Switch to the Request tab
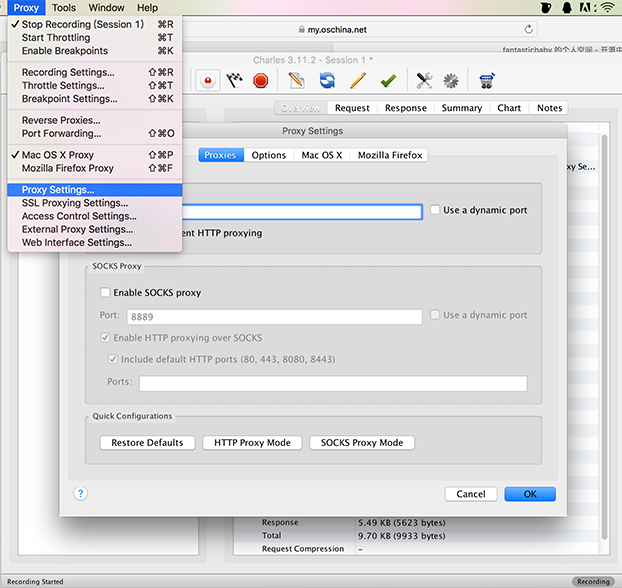This screenshot has width=622, height=588. (x=352, y=108)
